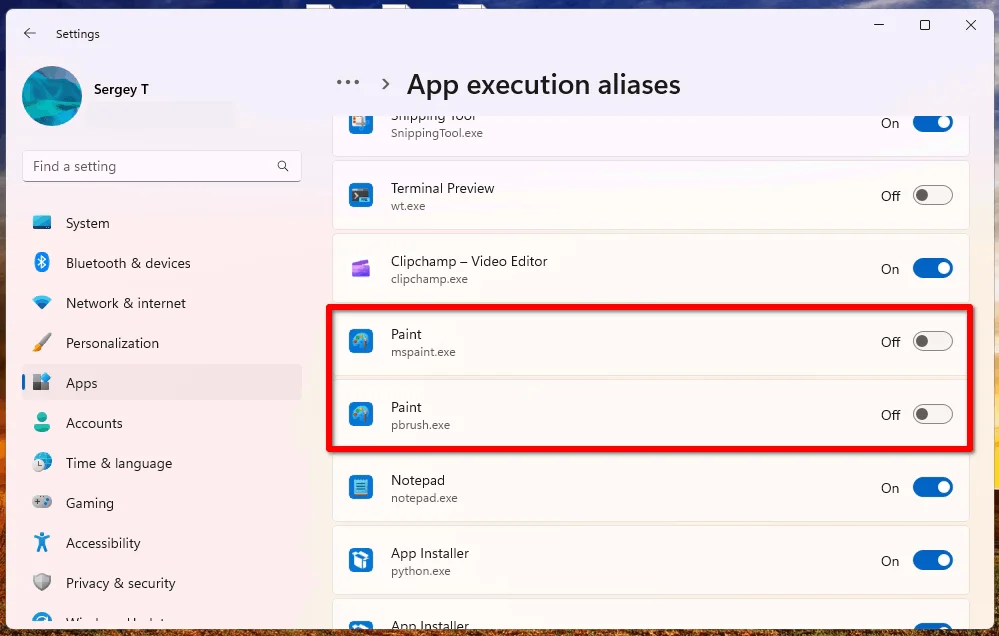Click the Paint icon beside mspaint.exe

tap(361, 342)
